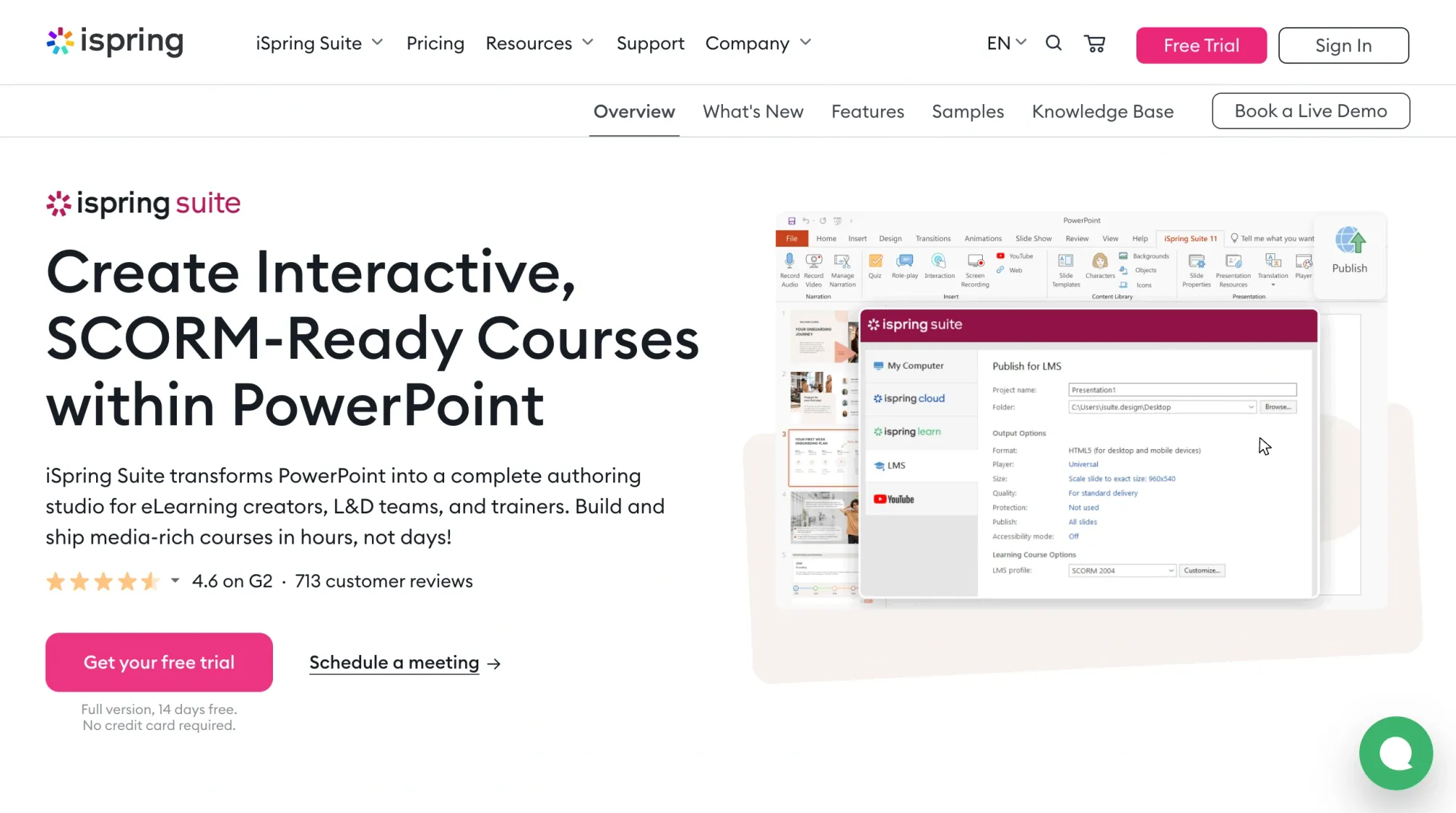Insert a Quiz from the ribbon
Viewport: 1456px width, 813px height.
876,262
